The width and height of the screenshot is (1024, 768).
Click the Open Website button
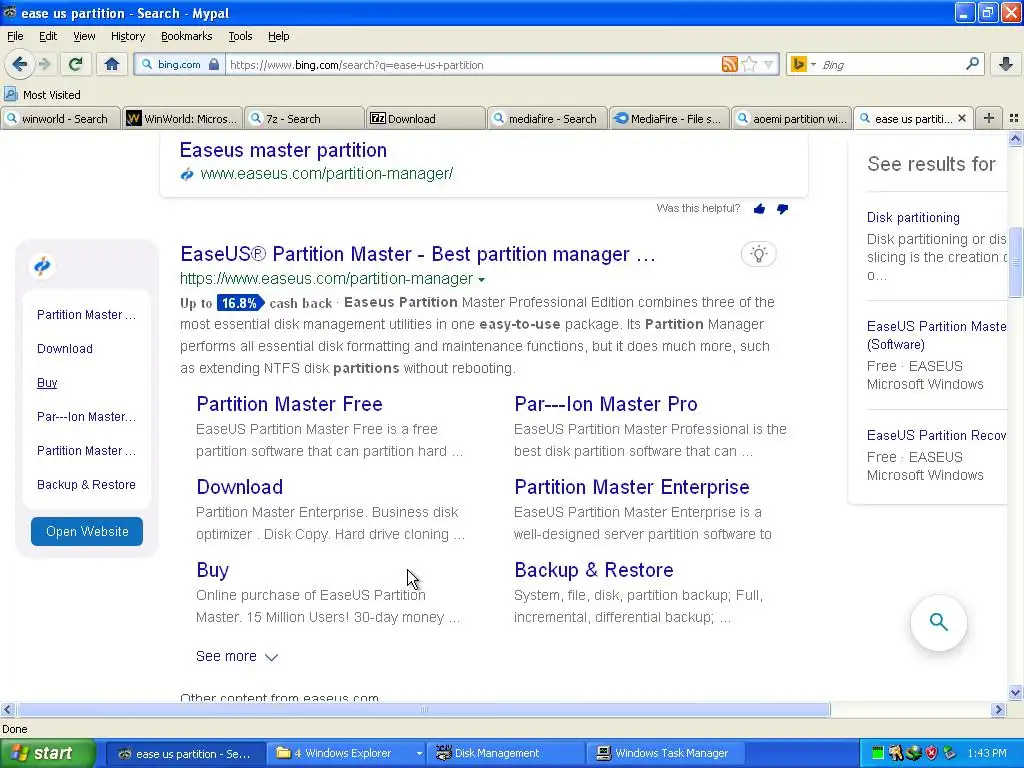tap(87, 532)
